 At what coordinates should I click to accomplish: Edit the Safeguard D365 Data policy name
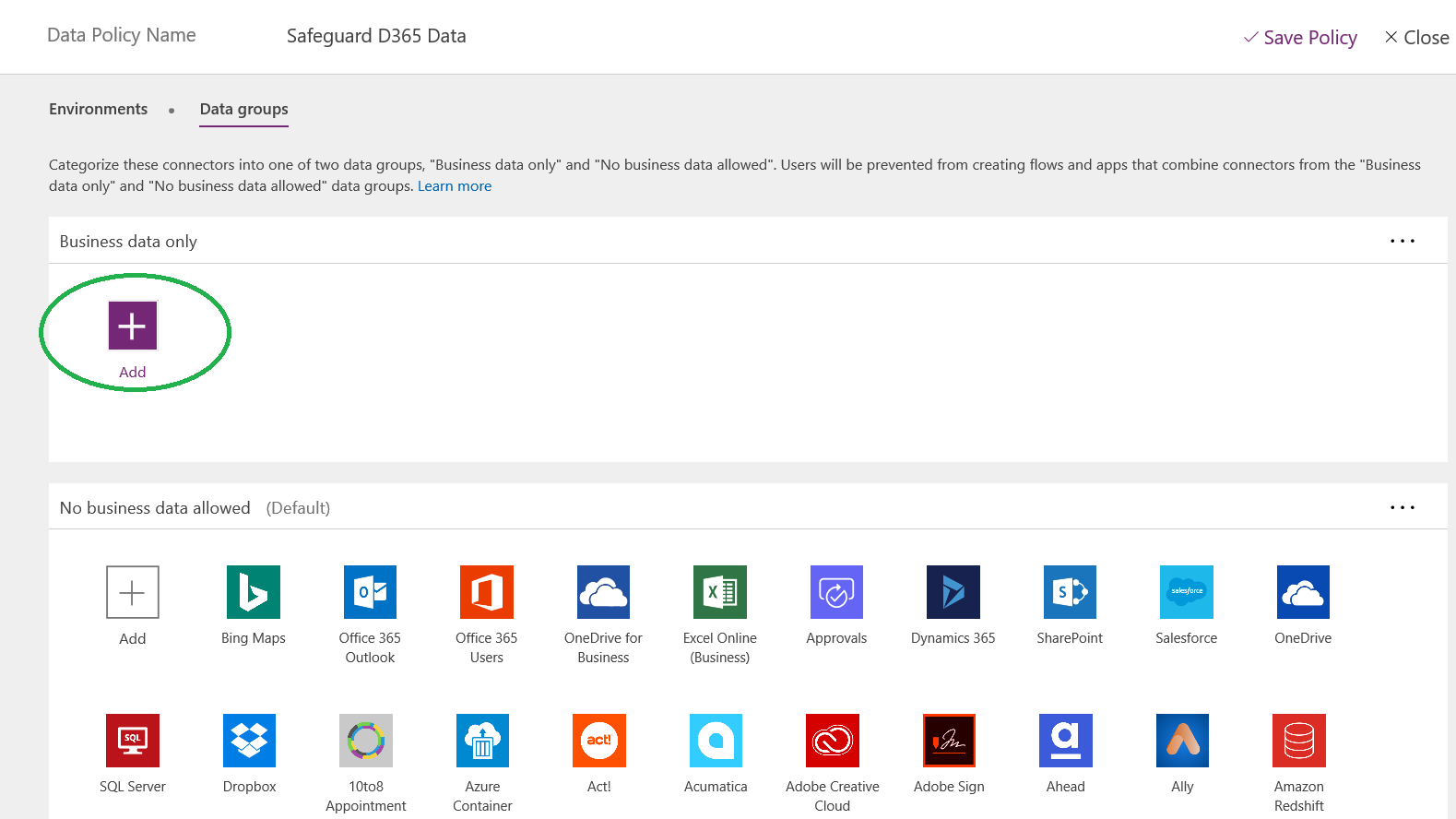tap(376, 36)
